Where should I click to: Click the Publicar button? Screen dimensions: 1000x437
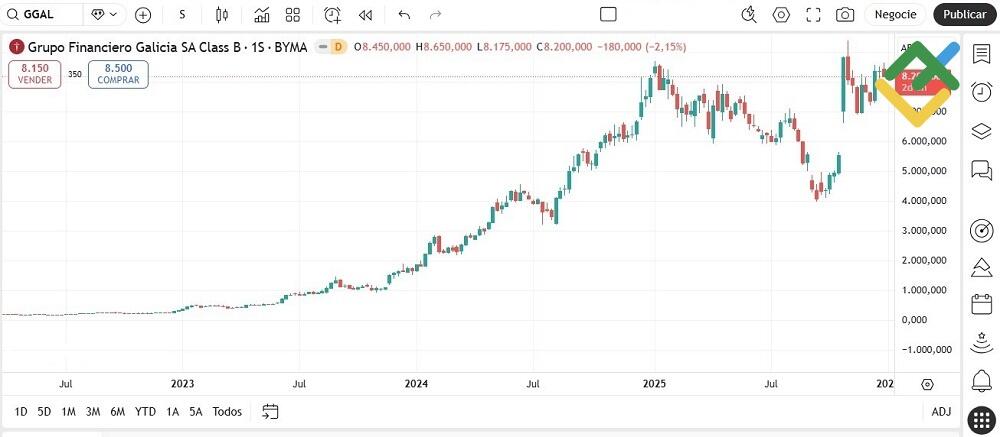[x=965, y=14]
